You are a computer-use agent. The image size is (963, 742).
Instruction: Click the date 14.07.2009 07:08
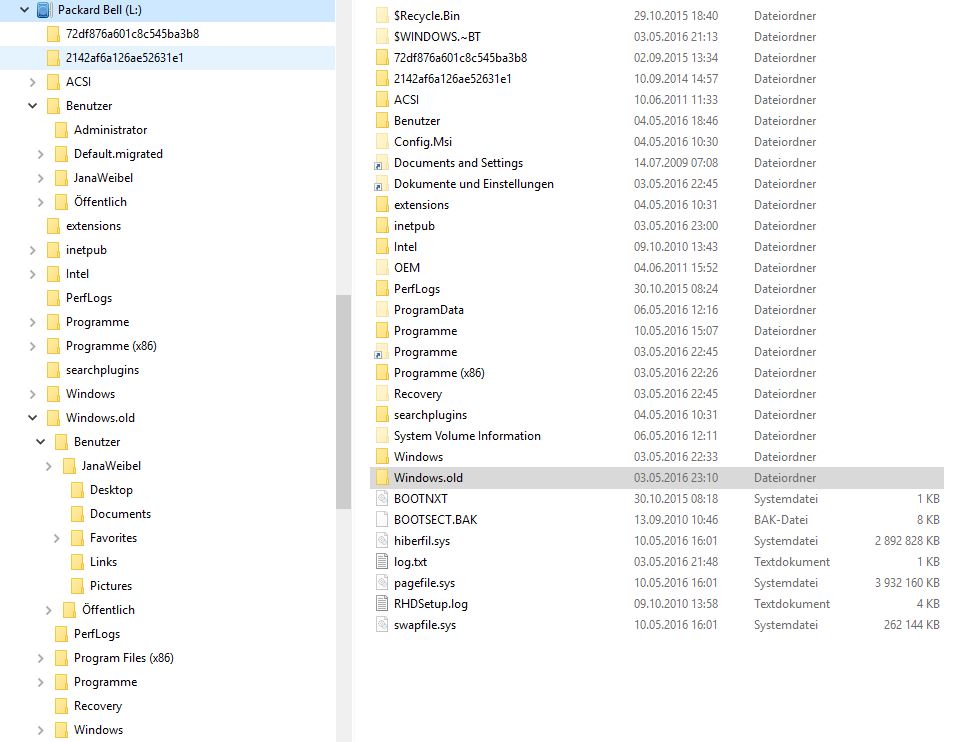tap(676, 163)
